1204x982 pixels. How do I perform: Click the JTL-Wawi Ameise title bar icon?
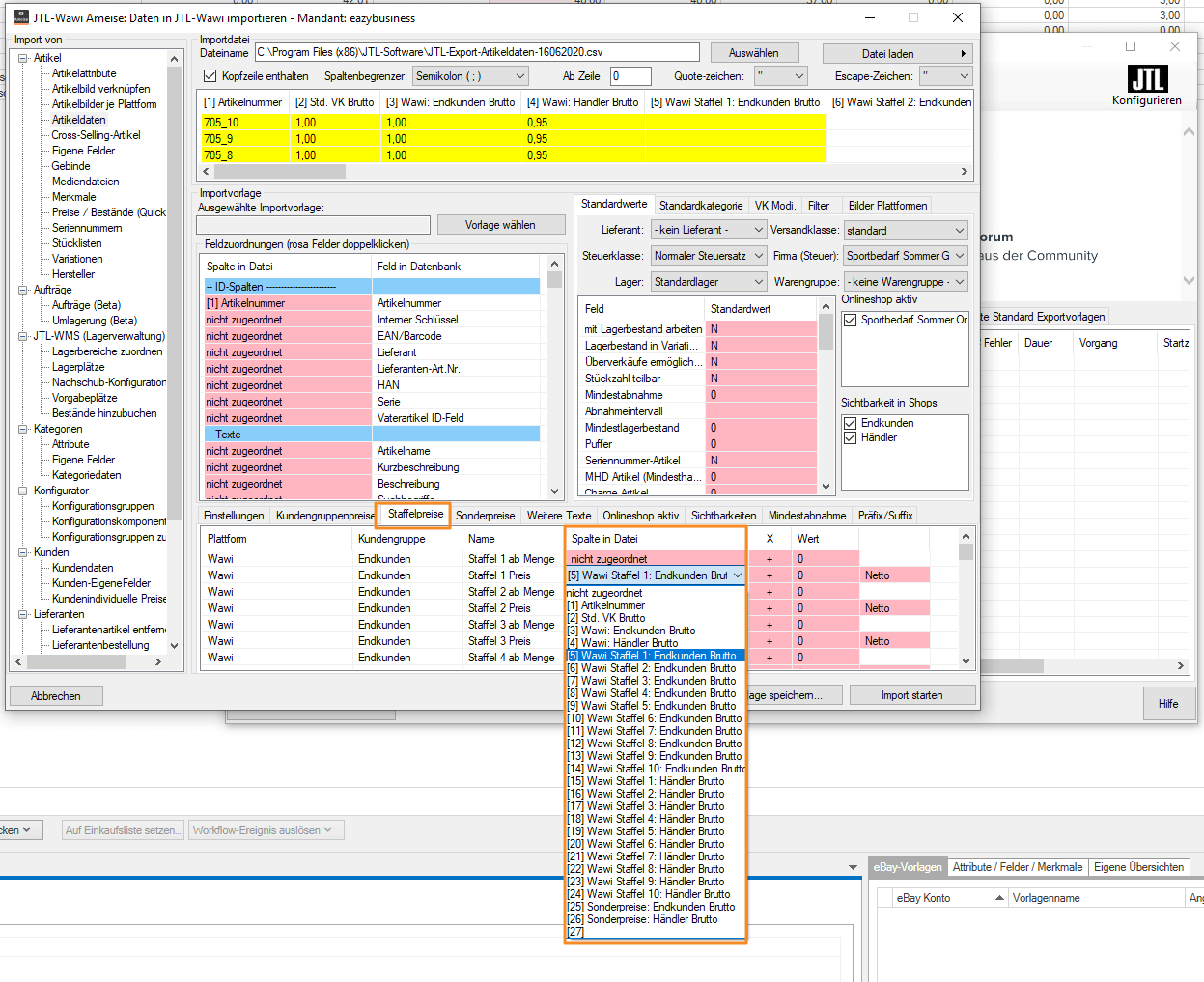point(21,17)
